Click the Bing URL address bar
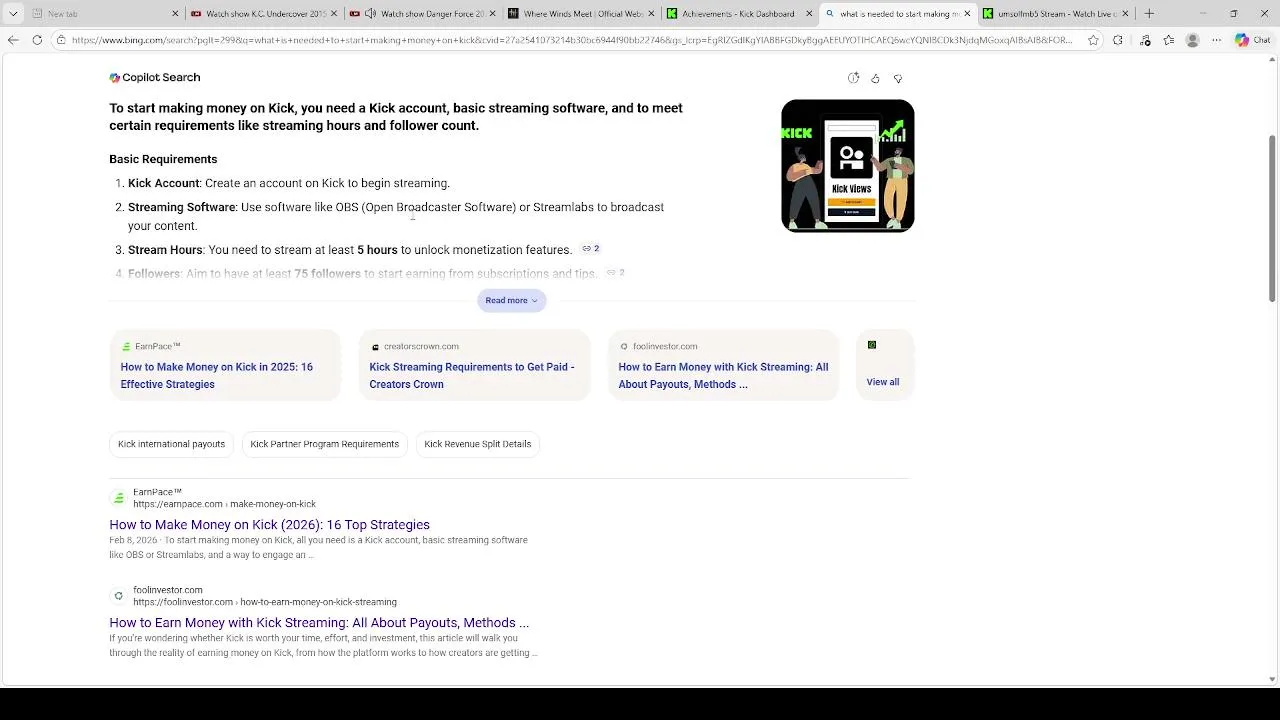Viewport: 1280px width, 720px height. [x=570, y=40]
